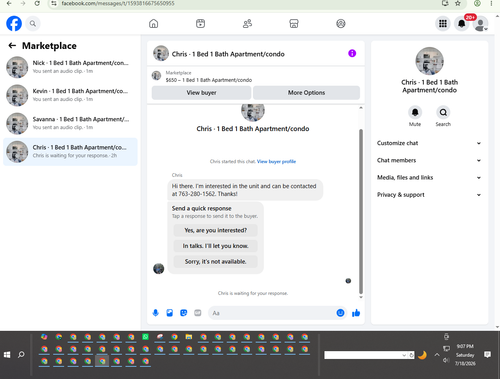Screen dimensions: 500x379
Task: Open the Windows Start menu
Action: pos(7,355)
